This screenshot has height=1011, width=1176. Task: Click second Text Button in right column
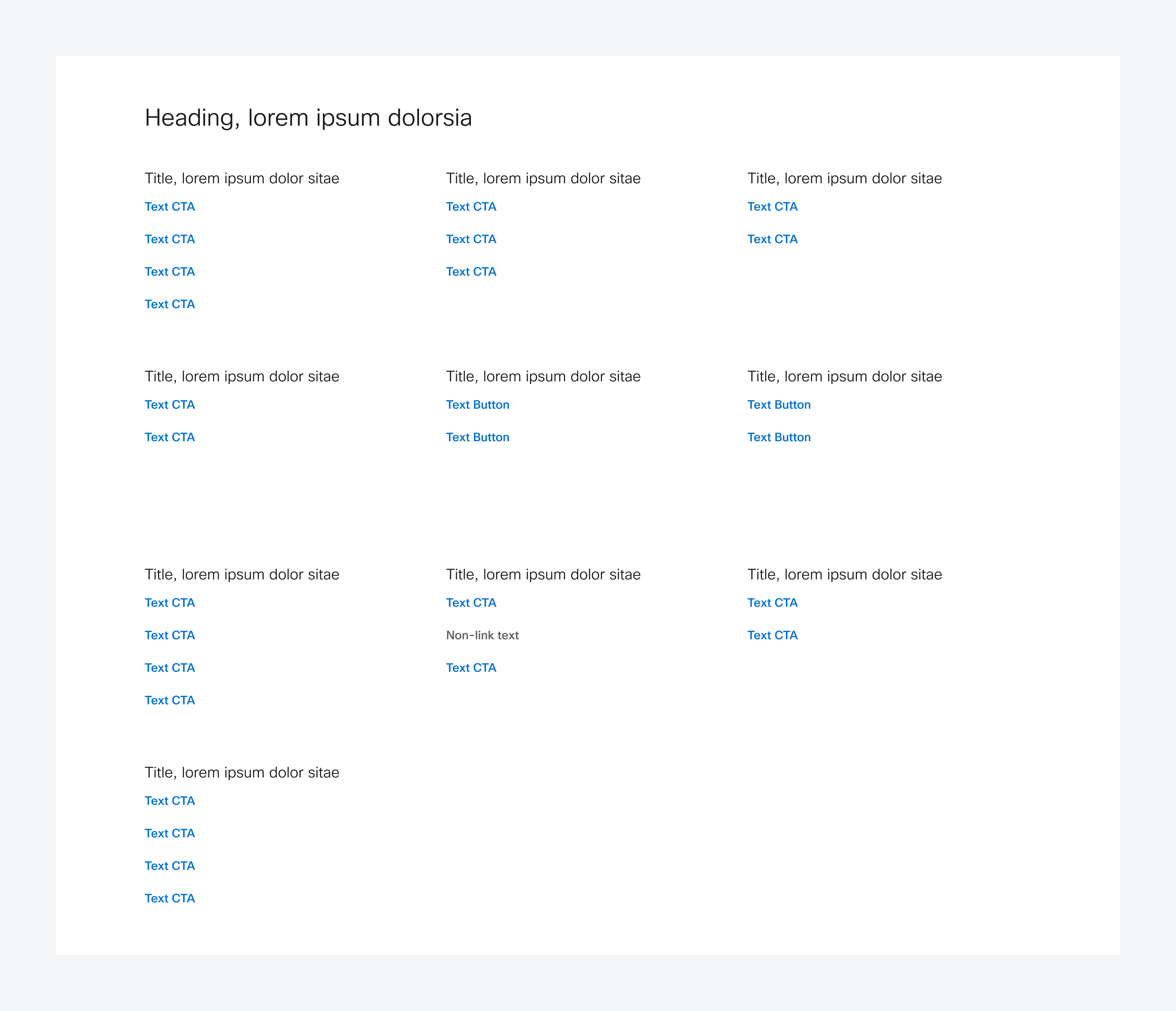pos(779,438)
